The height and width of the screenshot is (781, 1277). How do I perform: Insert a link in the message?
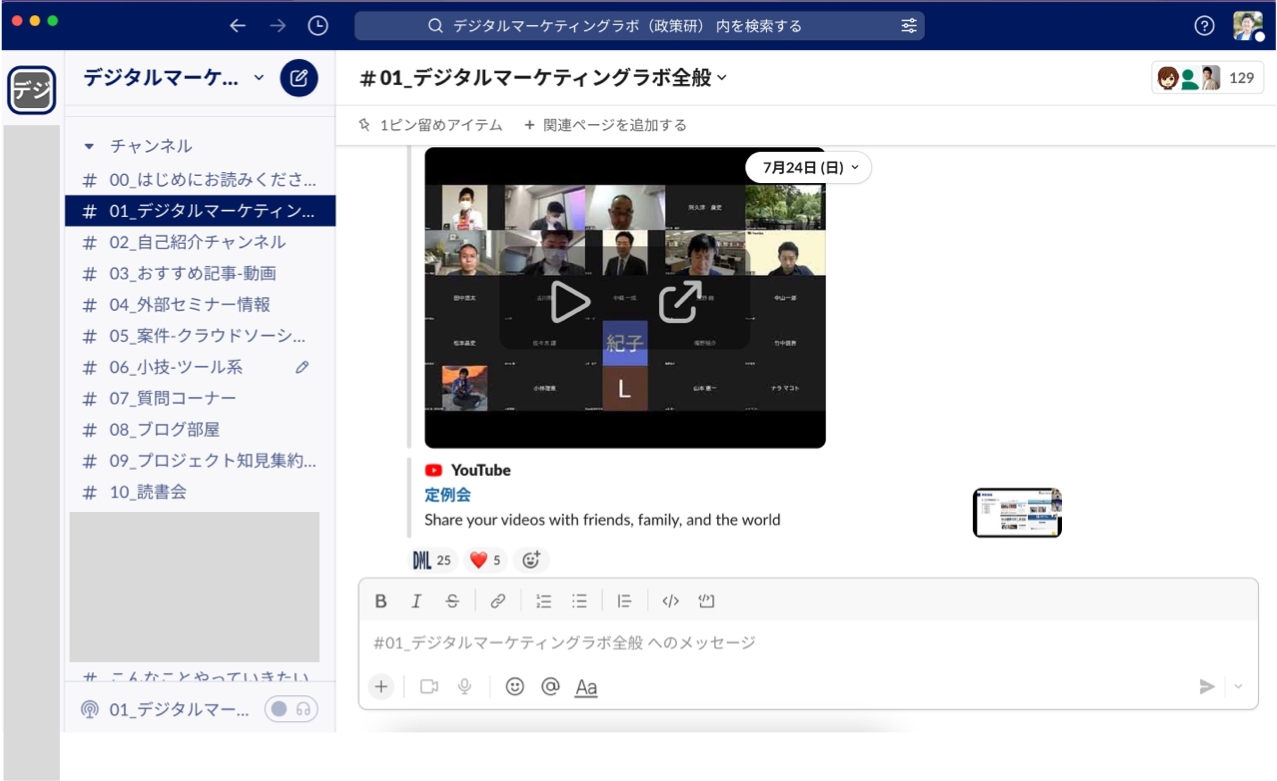coord(497,601)
